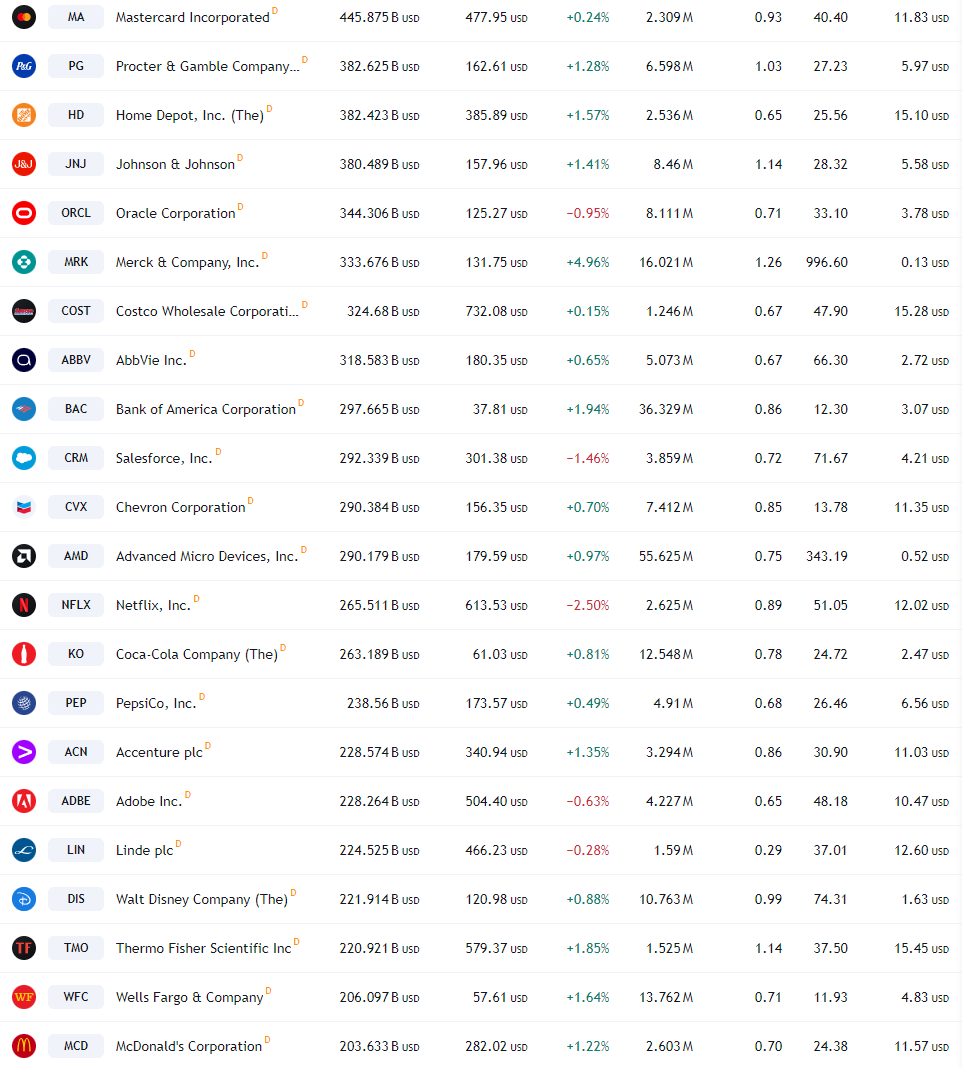Open the Coca-Cola Company (The) link
Screen dimensions: 962x1068
[197, 655]
